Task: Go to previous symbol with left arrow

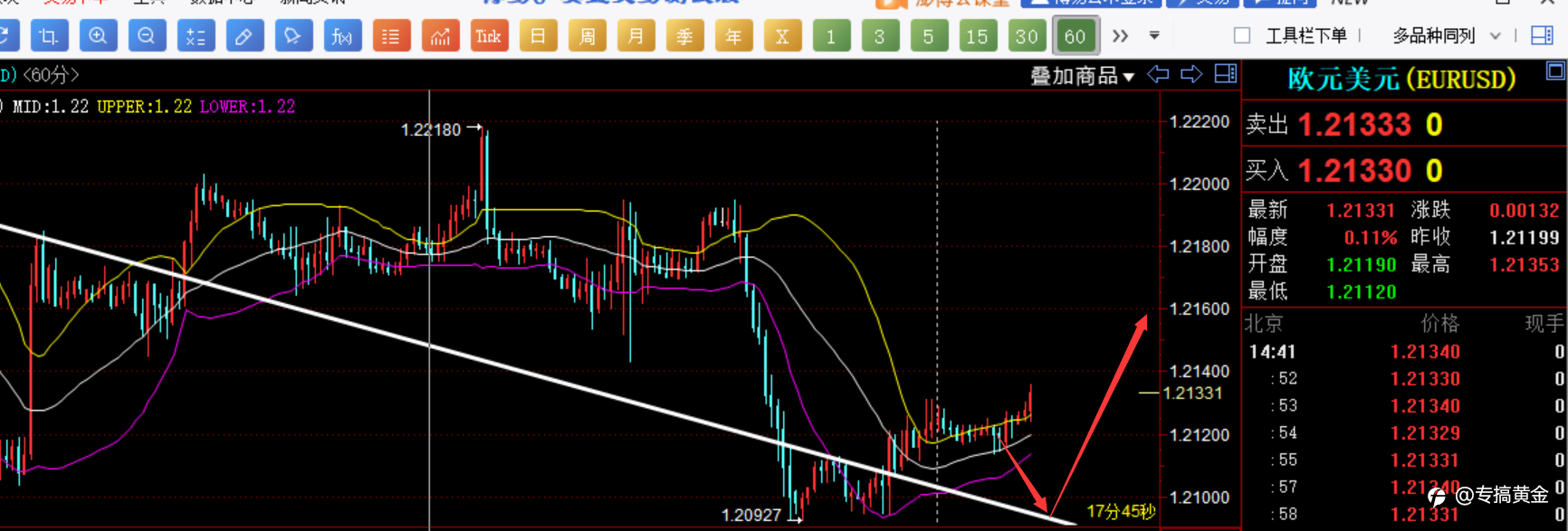Action: pos(1159,74)
